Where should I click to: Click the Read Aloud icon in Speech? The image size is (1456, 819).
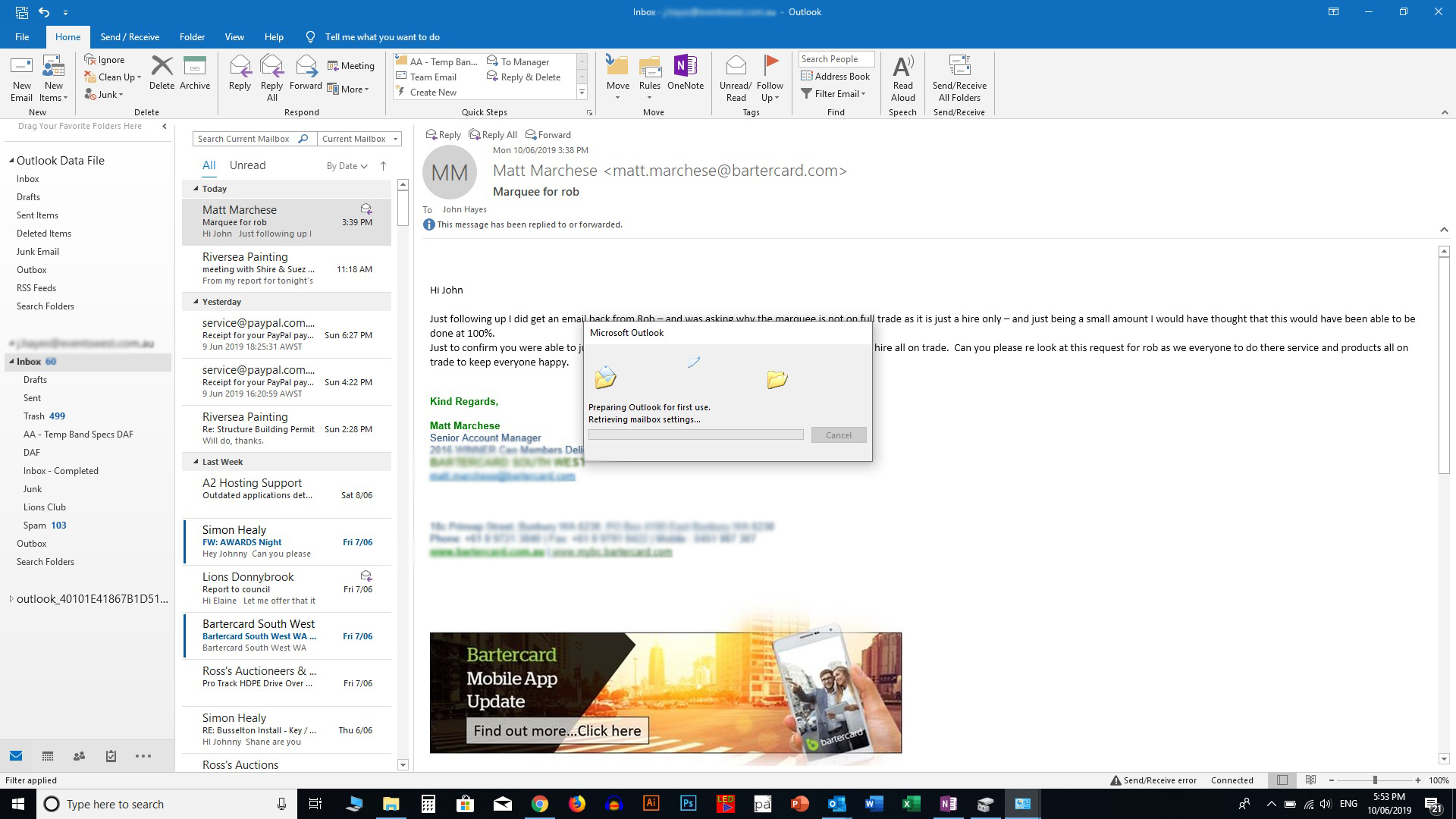point(902,77)
